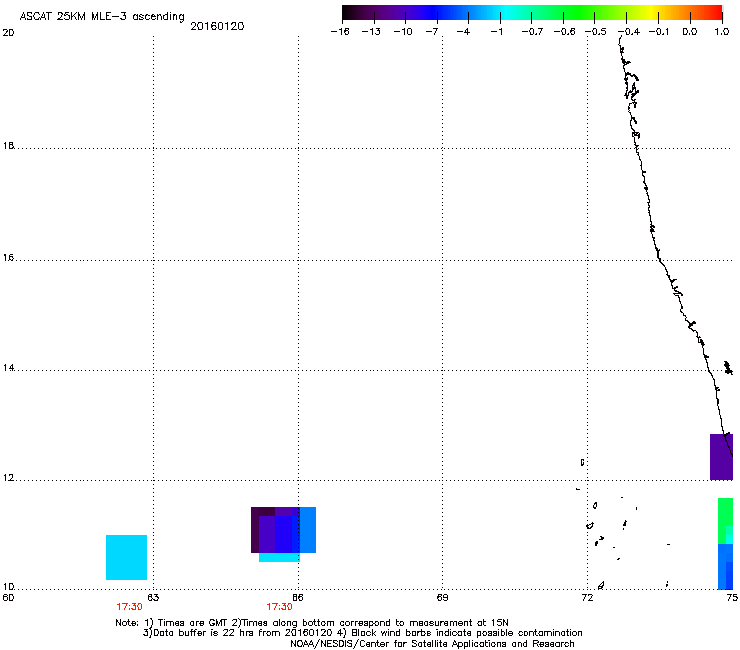Click the NOAA/NESDIS Center for Satellite Applications credit

pyautogui.click(x=432, y=643)
